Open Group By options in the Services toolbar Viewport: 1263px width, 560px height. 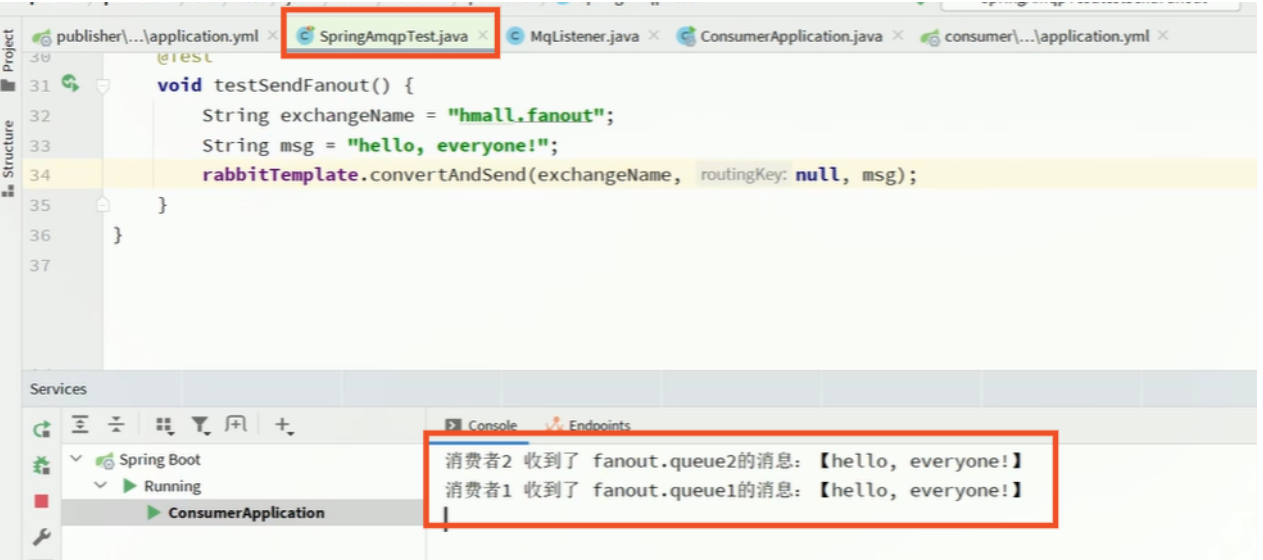[x=165, y=426]
